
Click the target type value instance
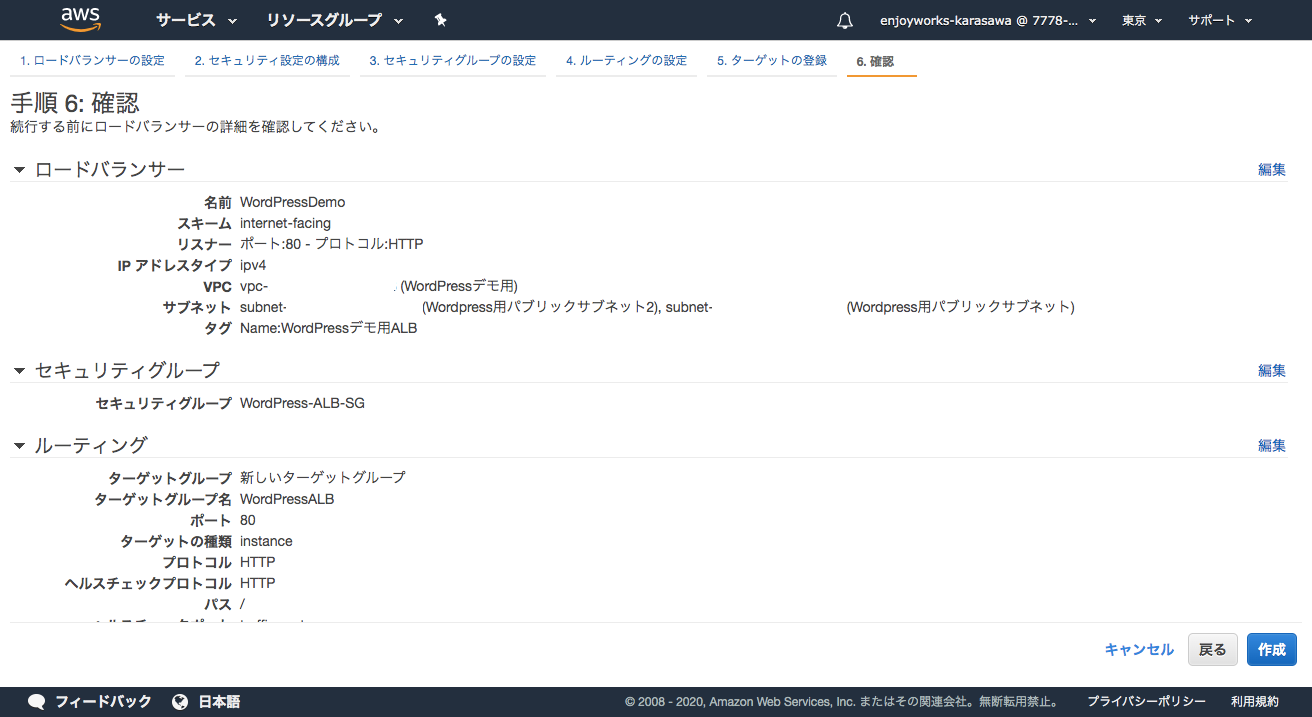pyautogui.click(x=266, y=541)
